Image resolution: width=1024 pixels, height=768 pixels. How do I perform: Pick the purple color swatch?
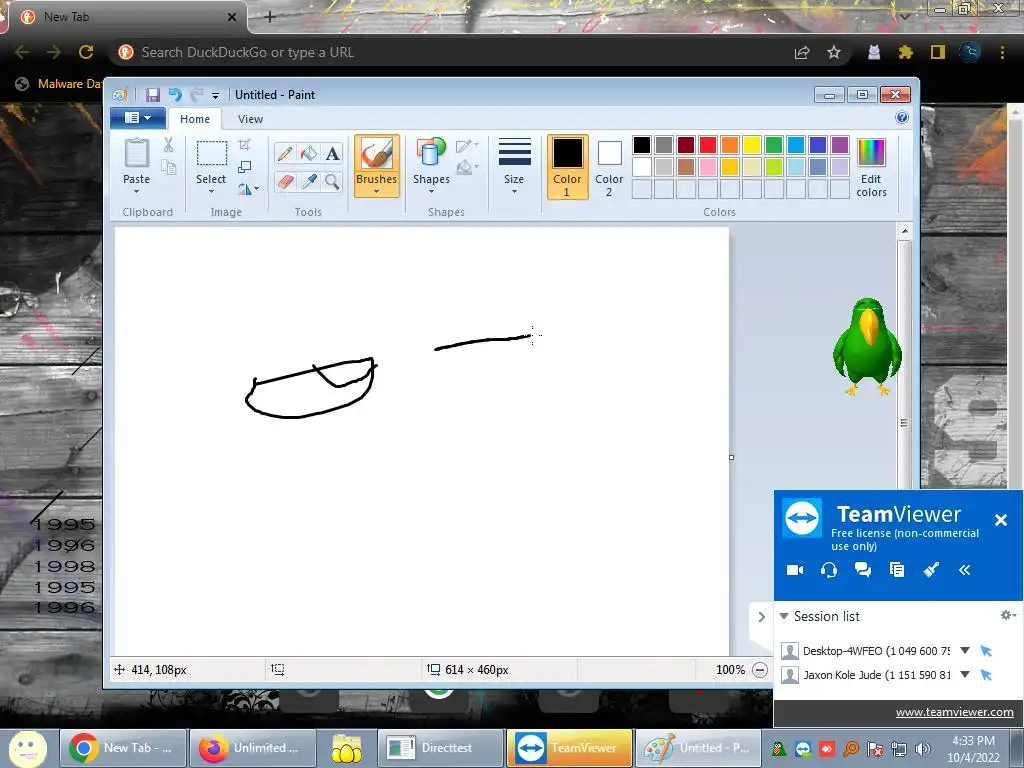coord(840,144)
